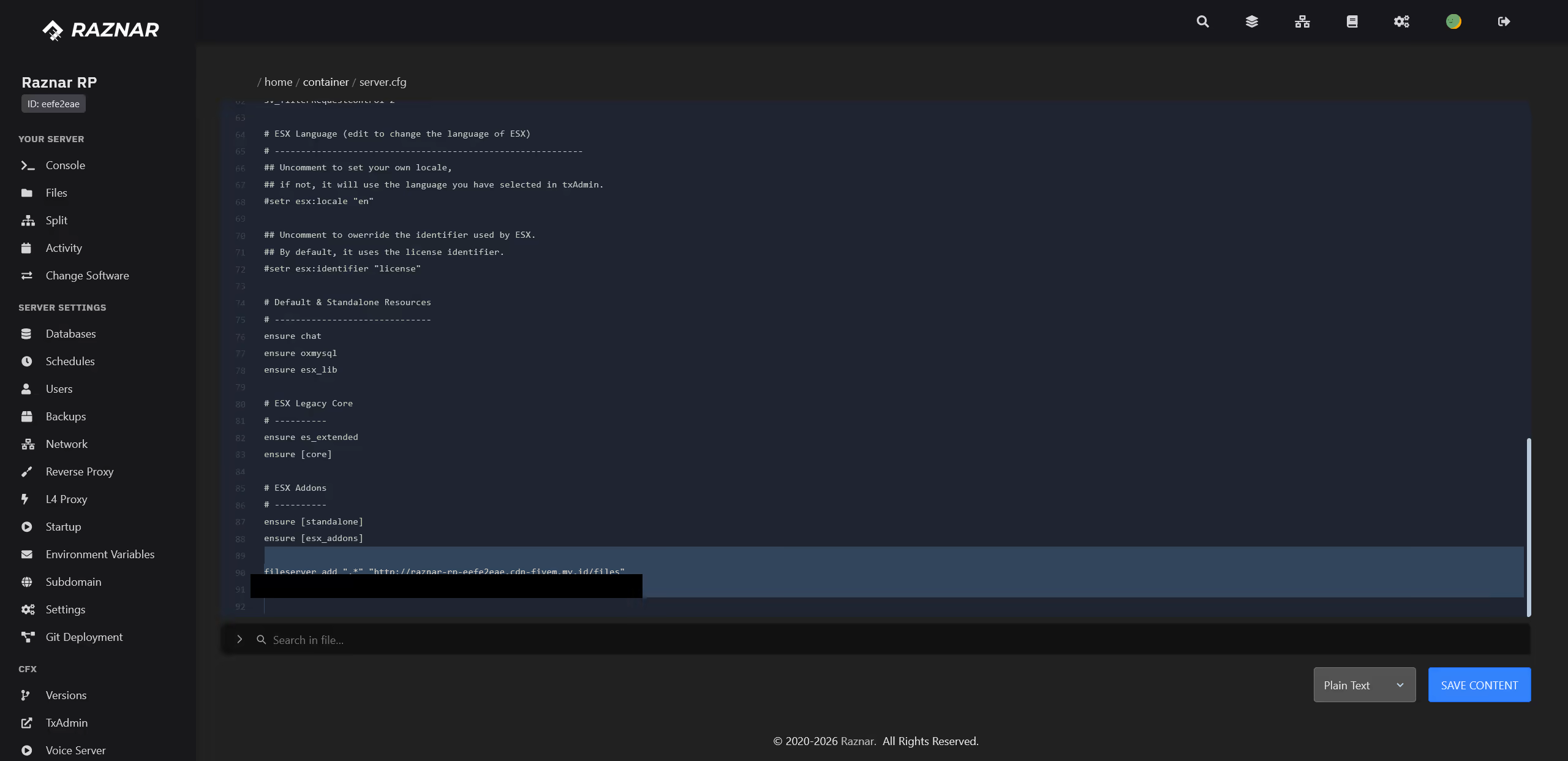Click the Raznar logo

[100, 29]
